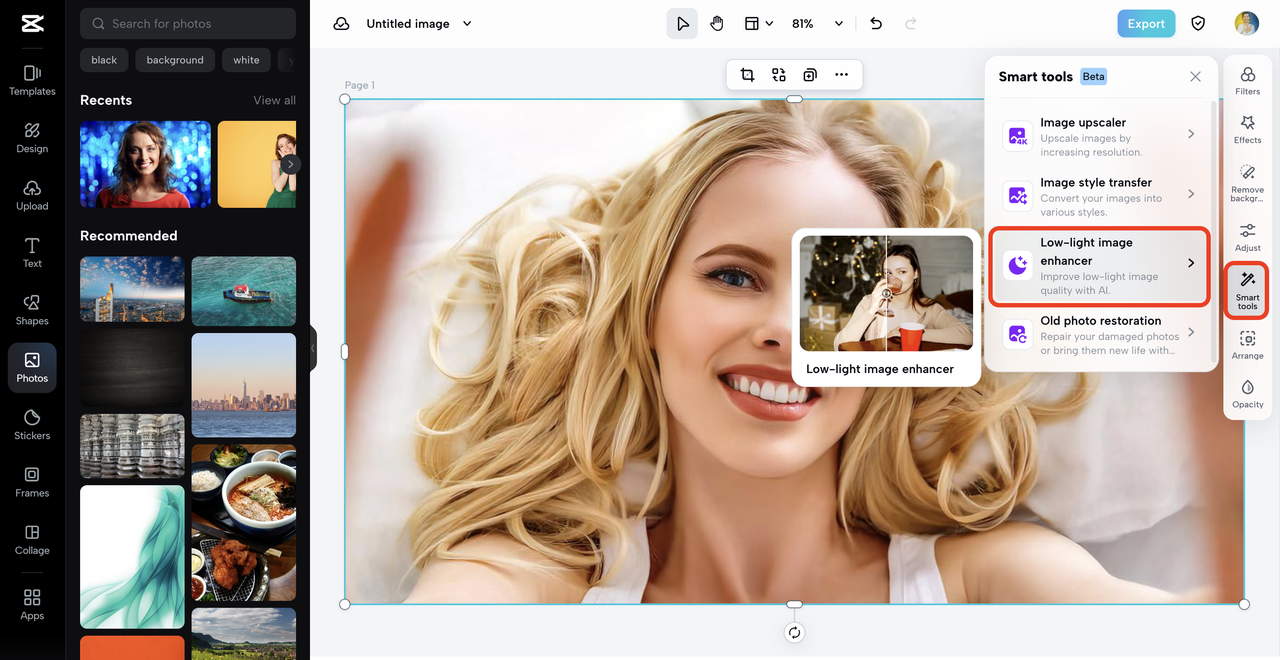The height and width of the screenshot is (660, 1280).
Task: Select the white search tag
Action: (x=246, y=60)
